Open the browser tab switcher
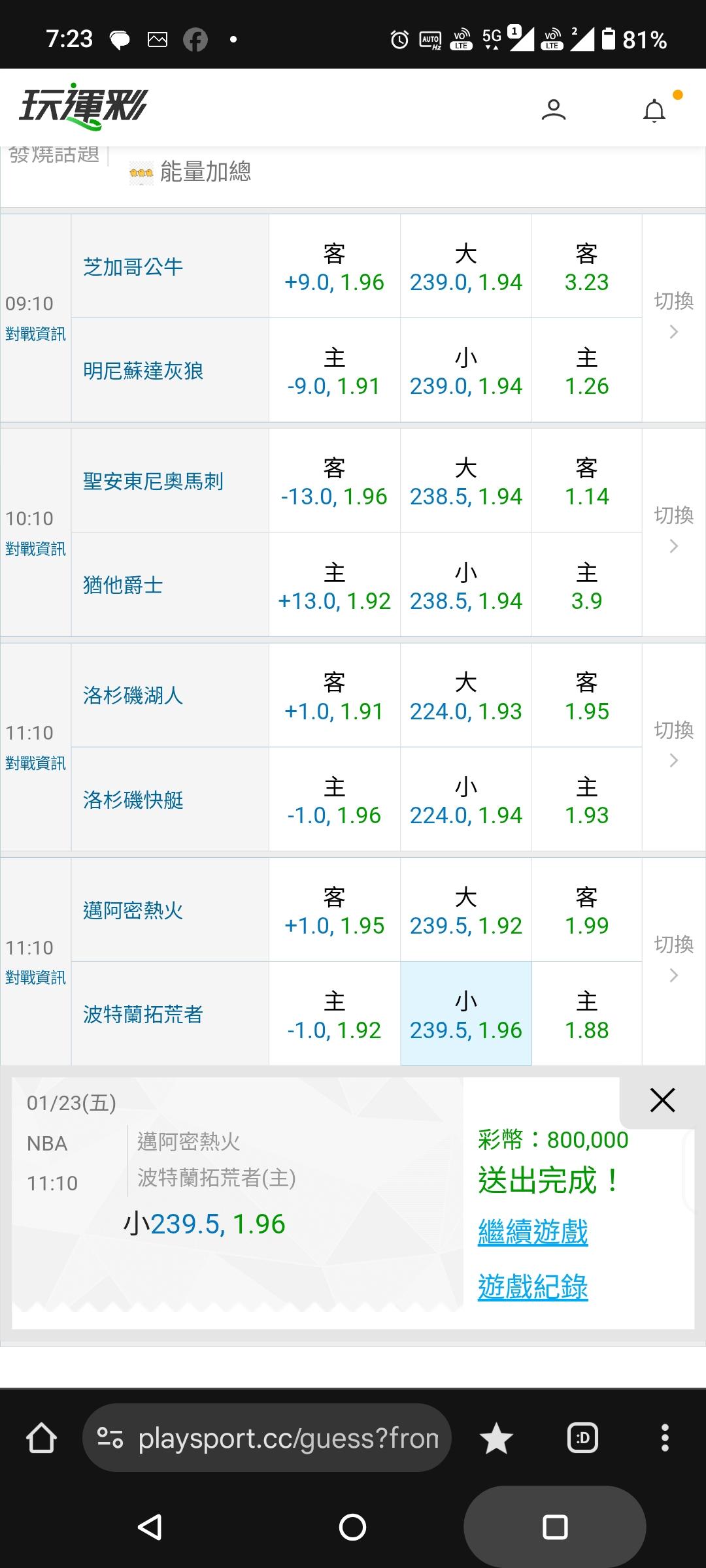Viewport: 706px width, 1568px height. tap(582, 1438)
